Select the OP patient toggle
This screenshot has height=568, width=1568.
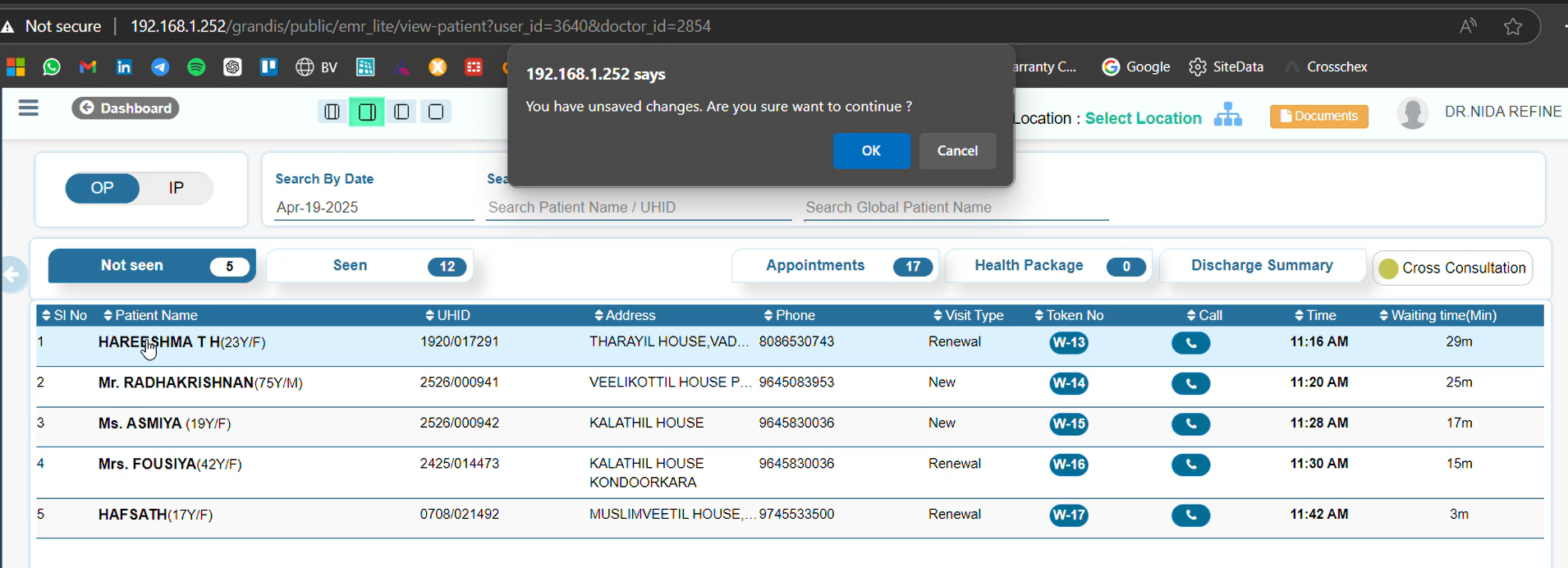[x=103, y=188]
